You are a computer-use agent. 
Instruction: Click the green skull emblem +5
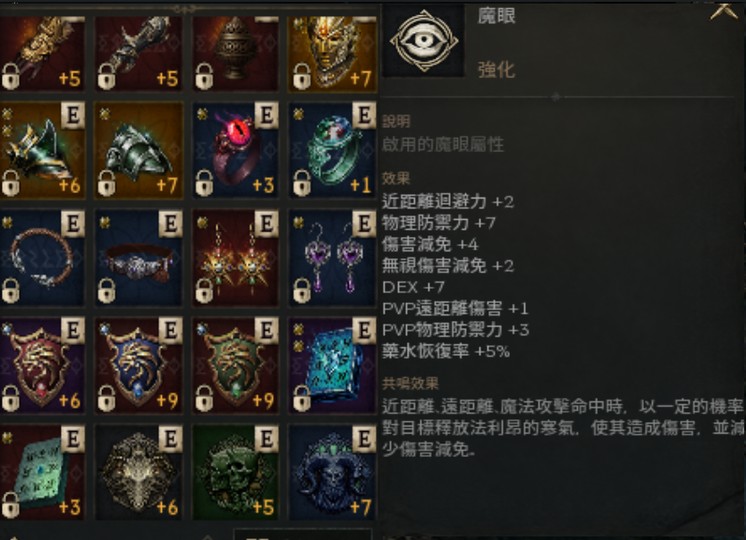point(236,472)
